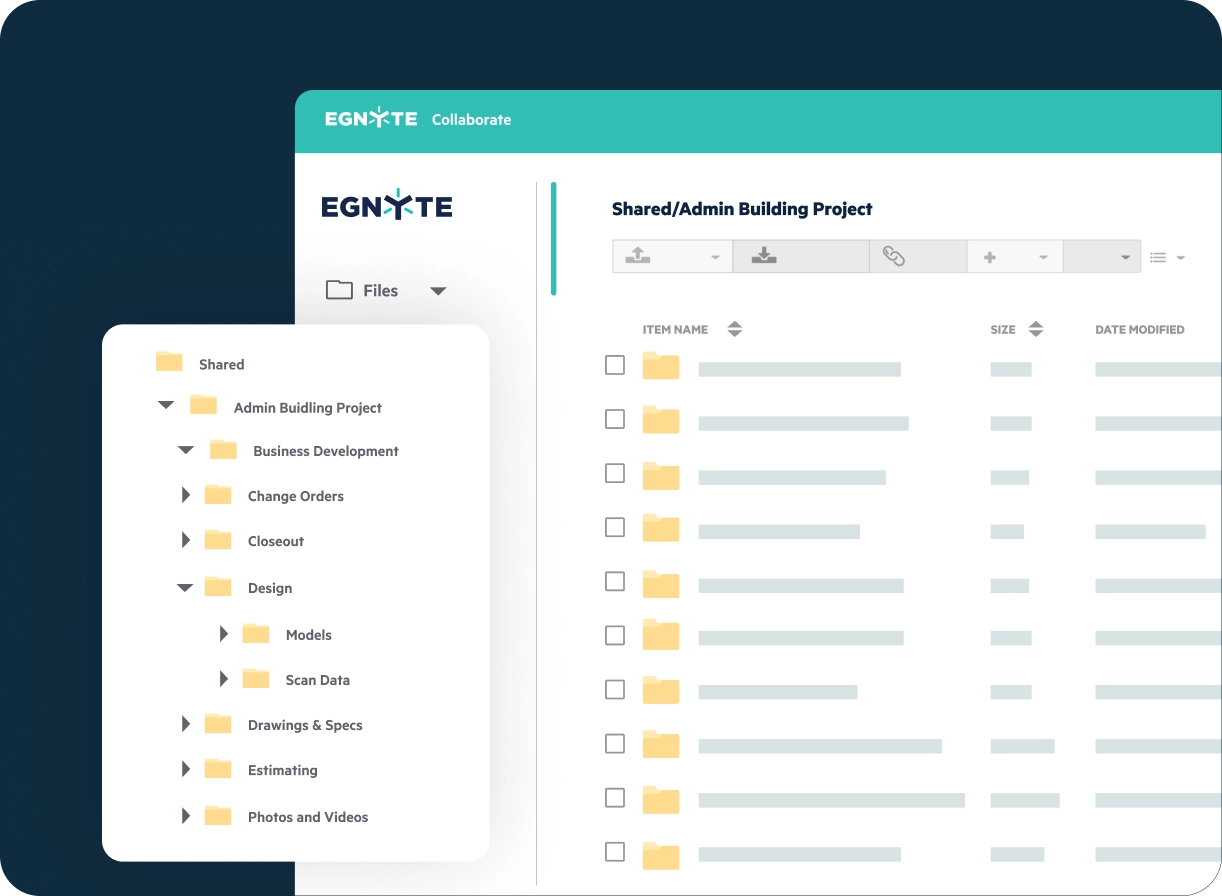Select the Download icon

point(765,256)
